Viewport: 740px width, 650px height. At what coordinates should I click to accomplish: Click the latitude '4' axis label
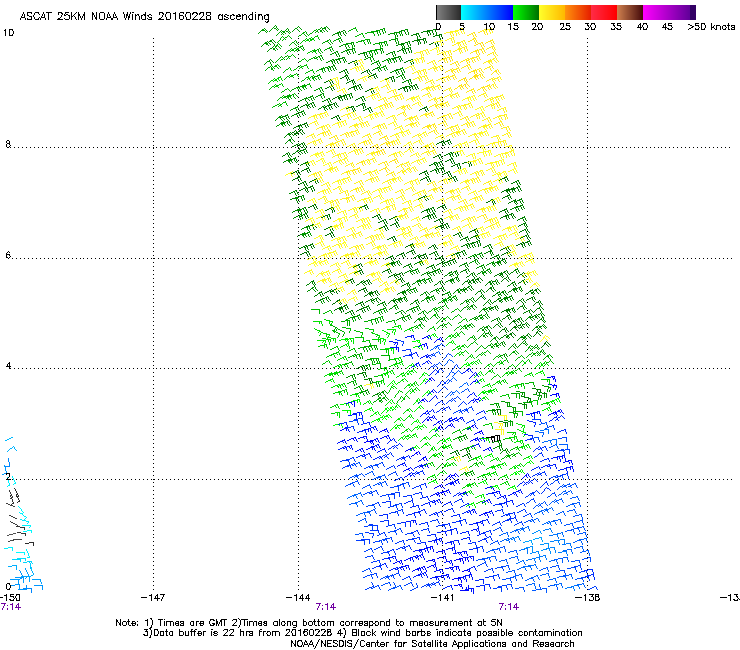[8, 365]
